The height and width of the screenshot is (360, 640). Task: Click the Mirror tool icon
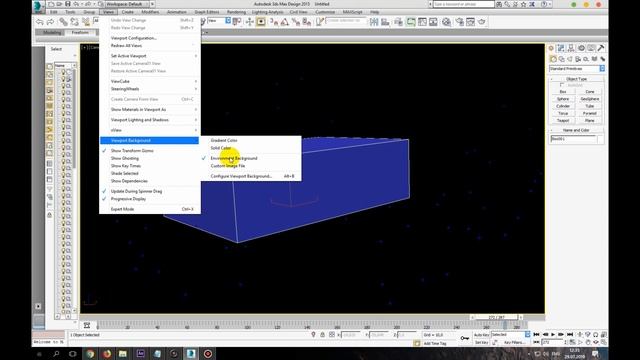tap(374, 22)
